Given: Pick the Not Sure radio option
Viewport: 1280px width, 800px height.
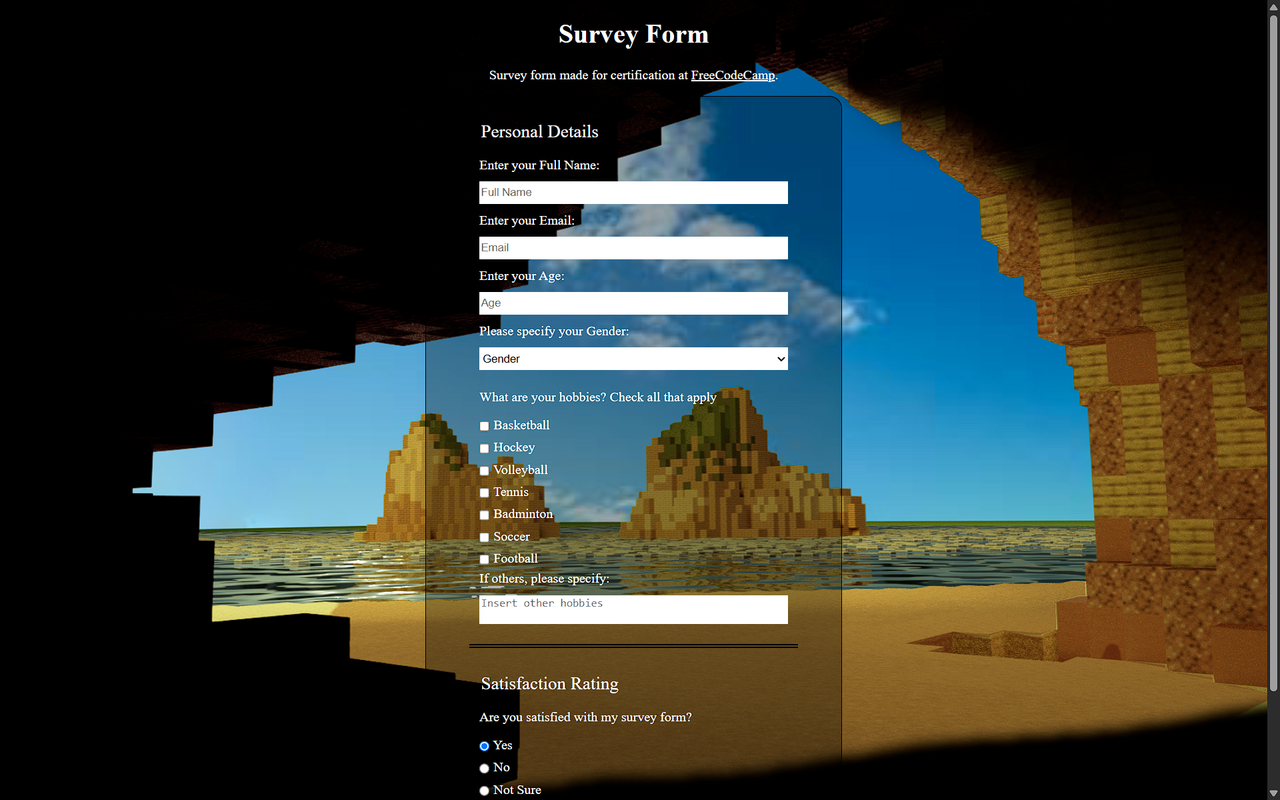Looking at the screenshot, I should [x=484, y=790].
